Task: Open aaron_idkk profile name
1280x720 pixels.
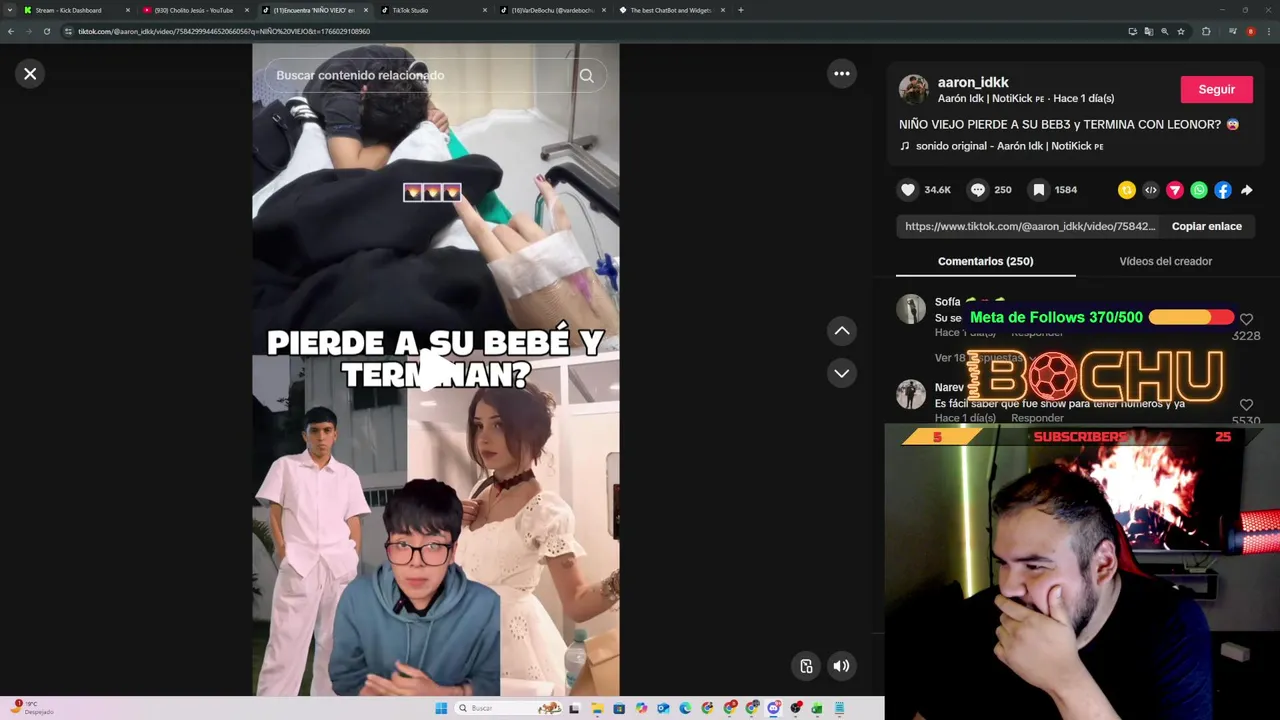Action: coord(973,82)
